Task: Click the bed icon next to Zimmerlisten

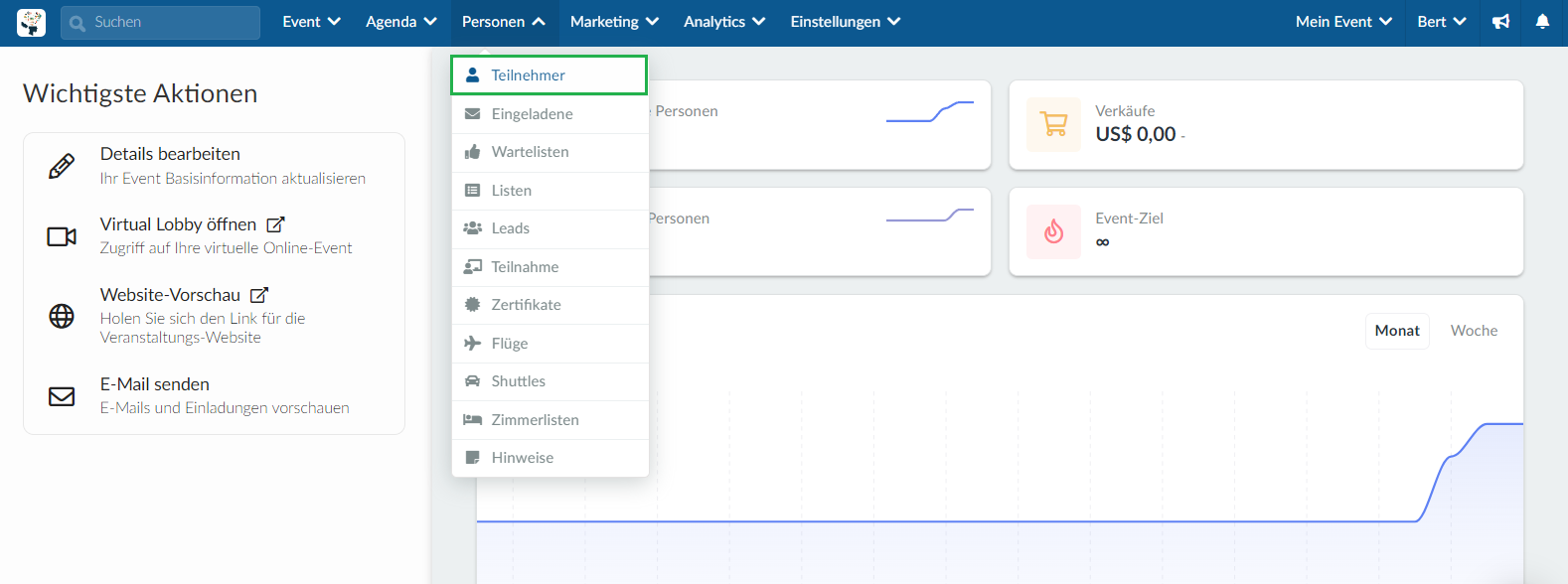Action: point(473,419)
